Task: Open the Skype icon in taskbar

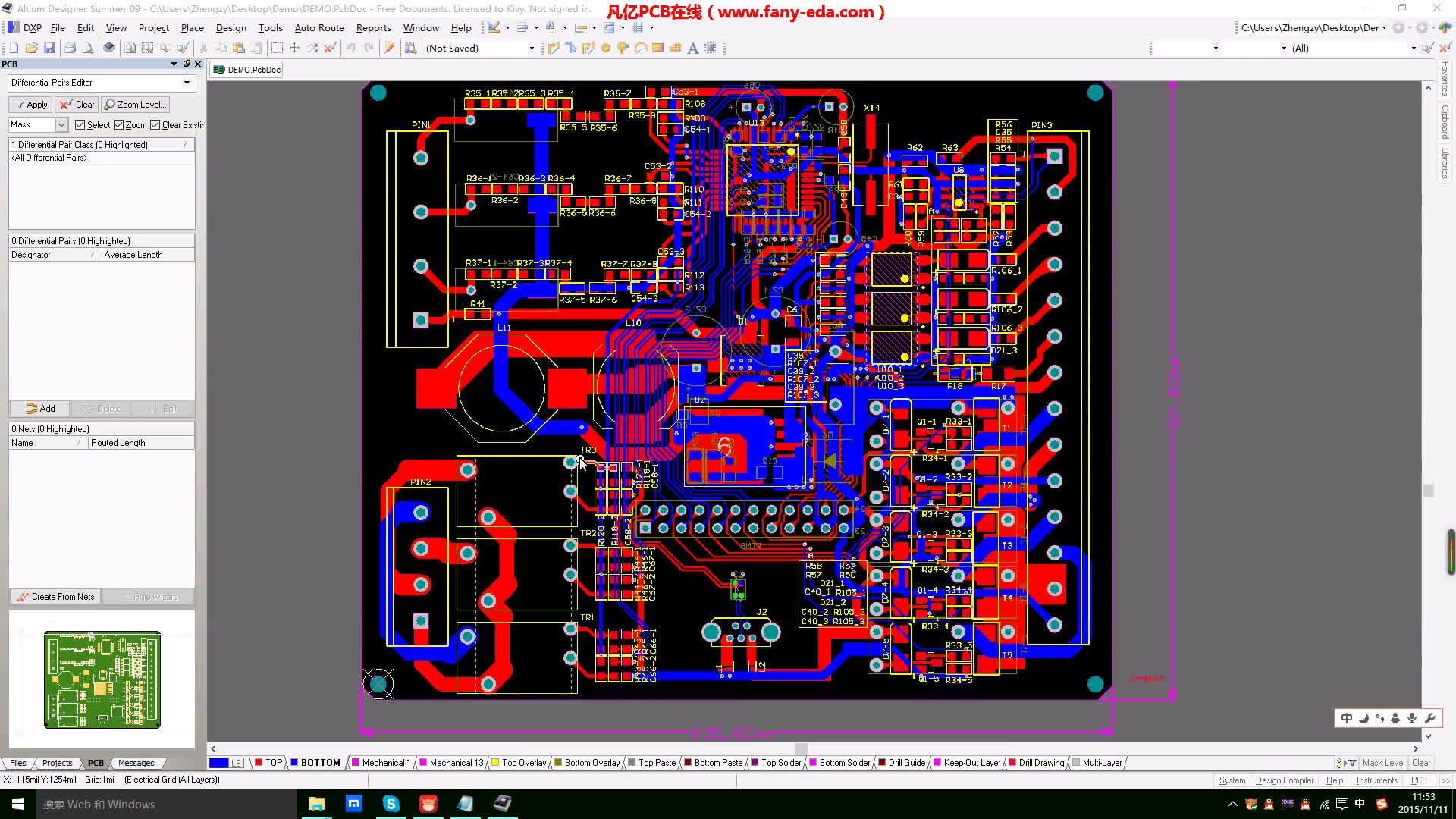Action: point(391,804)
